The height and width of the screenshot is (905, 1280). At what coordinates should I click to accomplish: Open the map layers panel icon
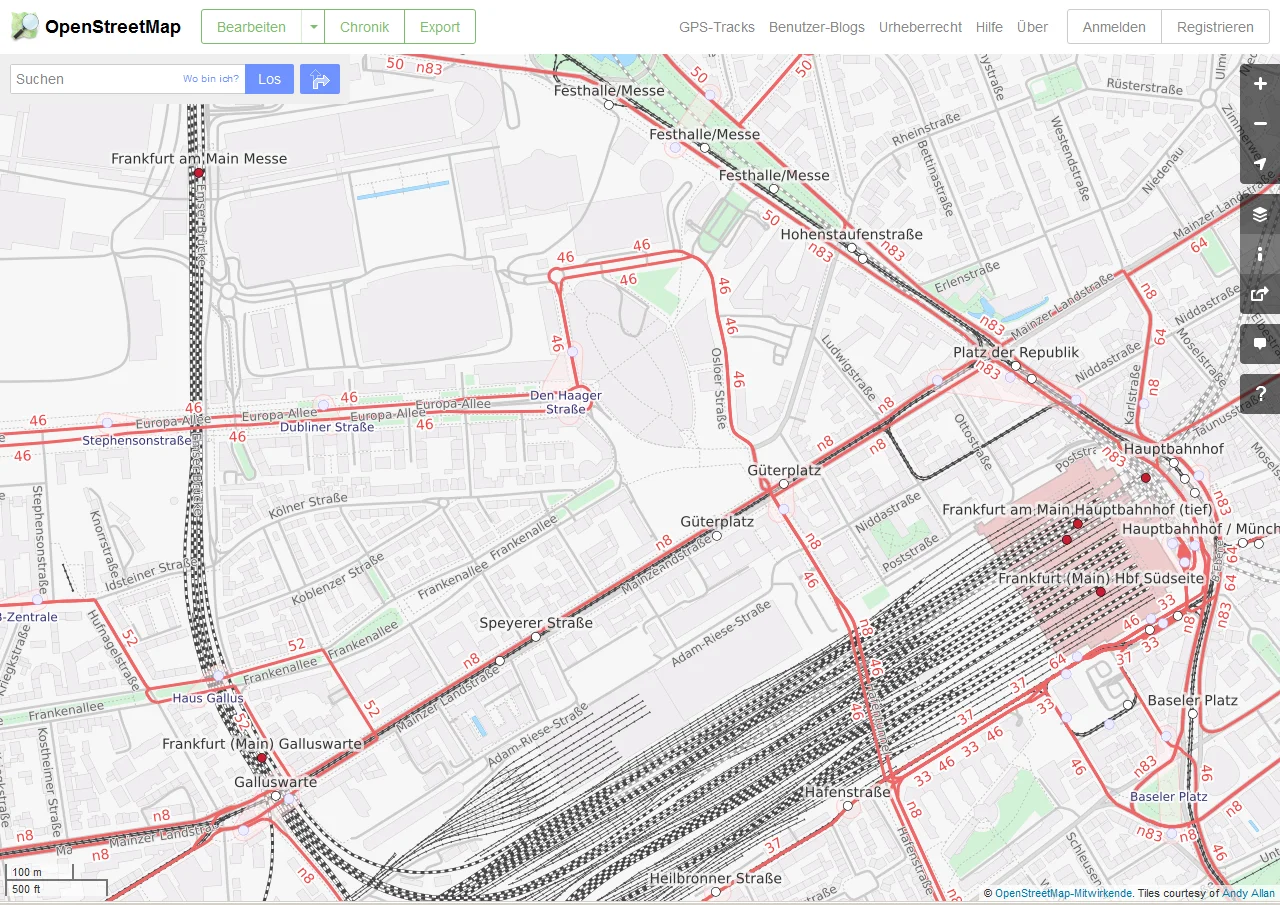click(1260, 214)
